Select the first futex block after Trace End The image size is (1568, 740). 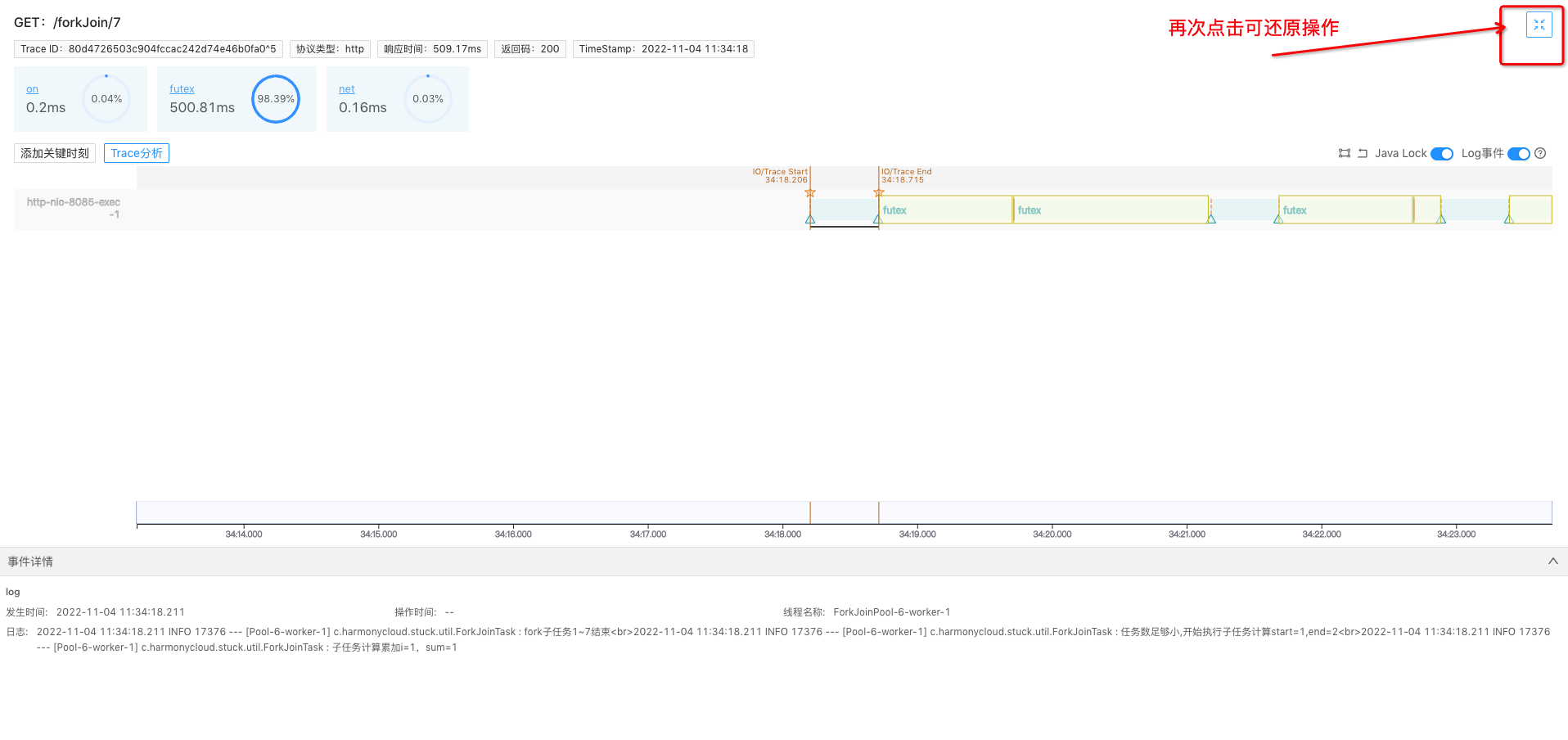(945, 210)
